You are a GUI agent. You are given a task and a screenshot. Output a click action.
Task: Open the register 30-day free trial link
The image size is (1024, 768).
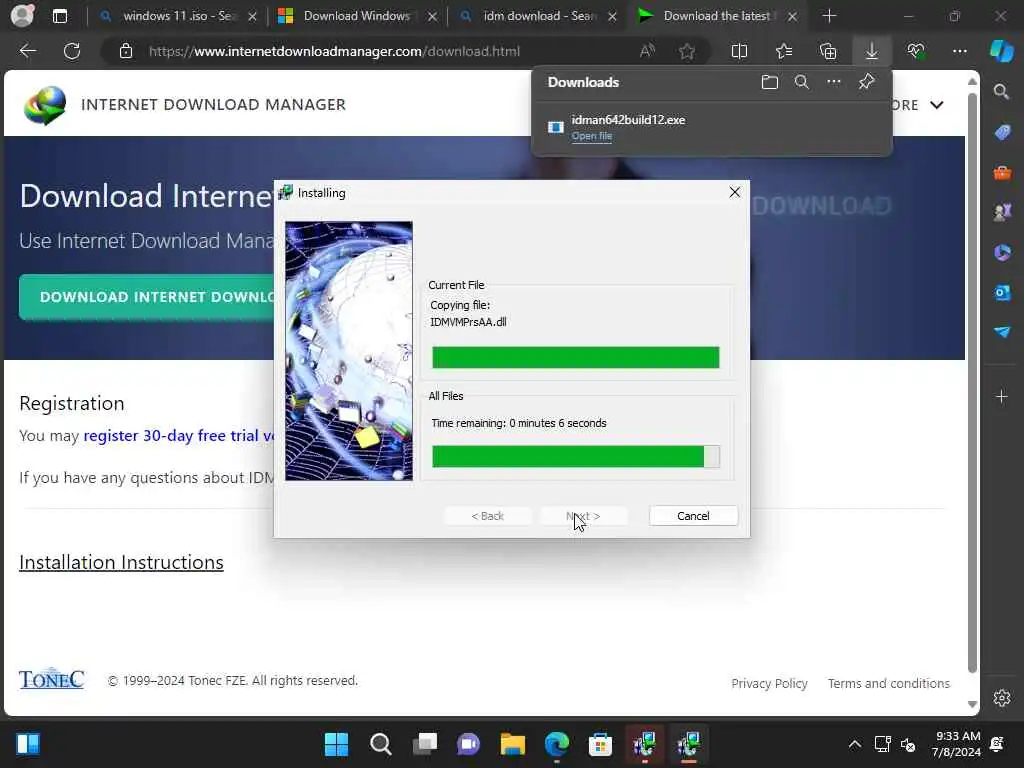(179, 436)
